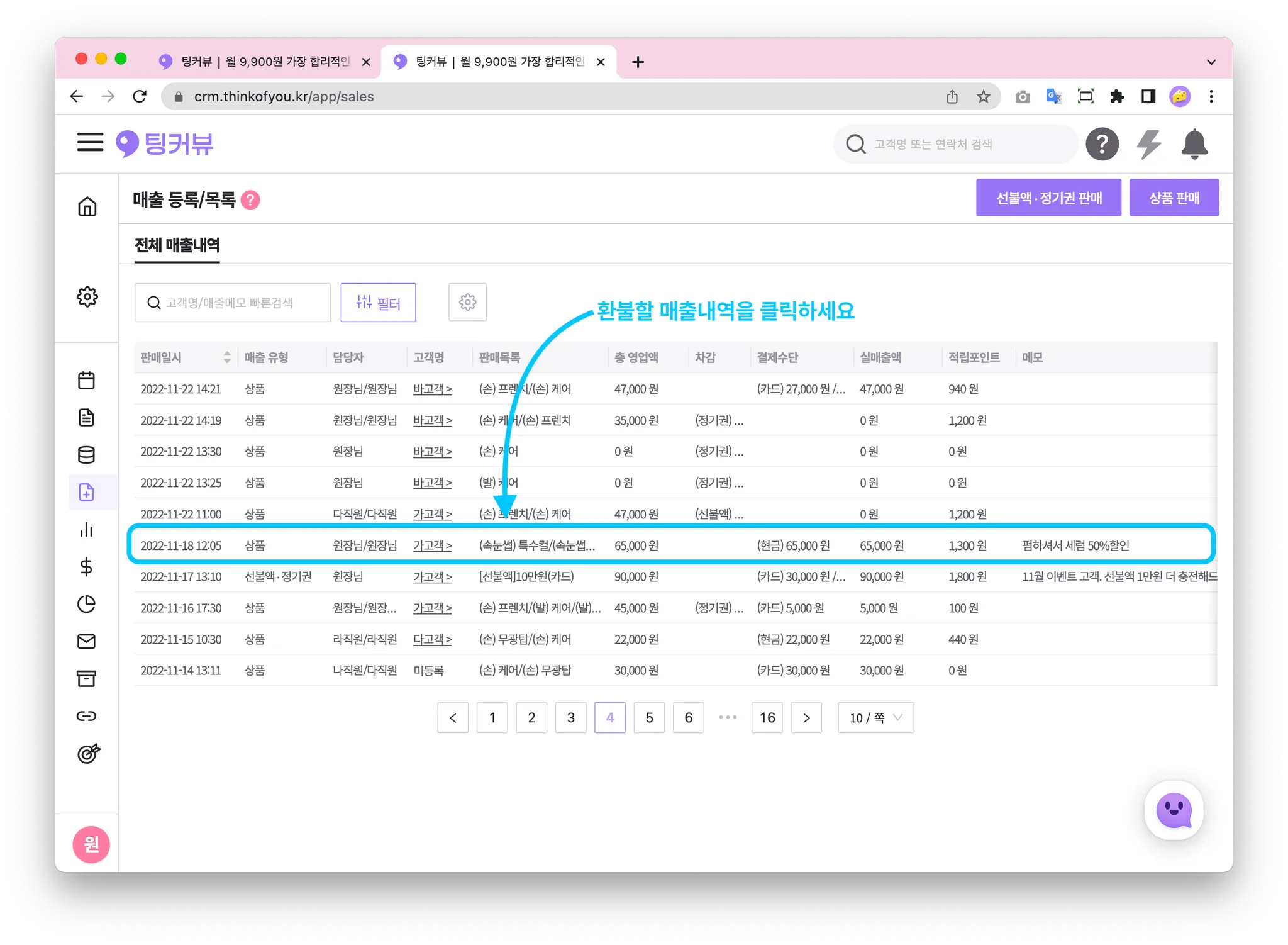Open the browser tab list chevron

point(1211,62)
